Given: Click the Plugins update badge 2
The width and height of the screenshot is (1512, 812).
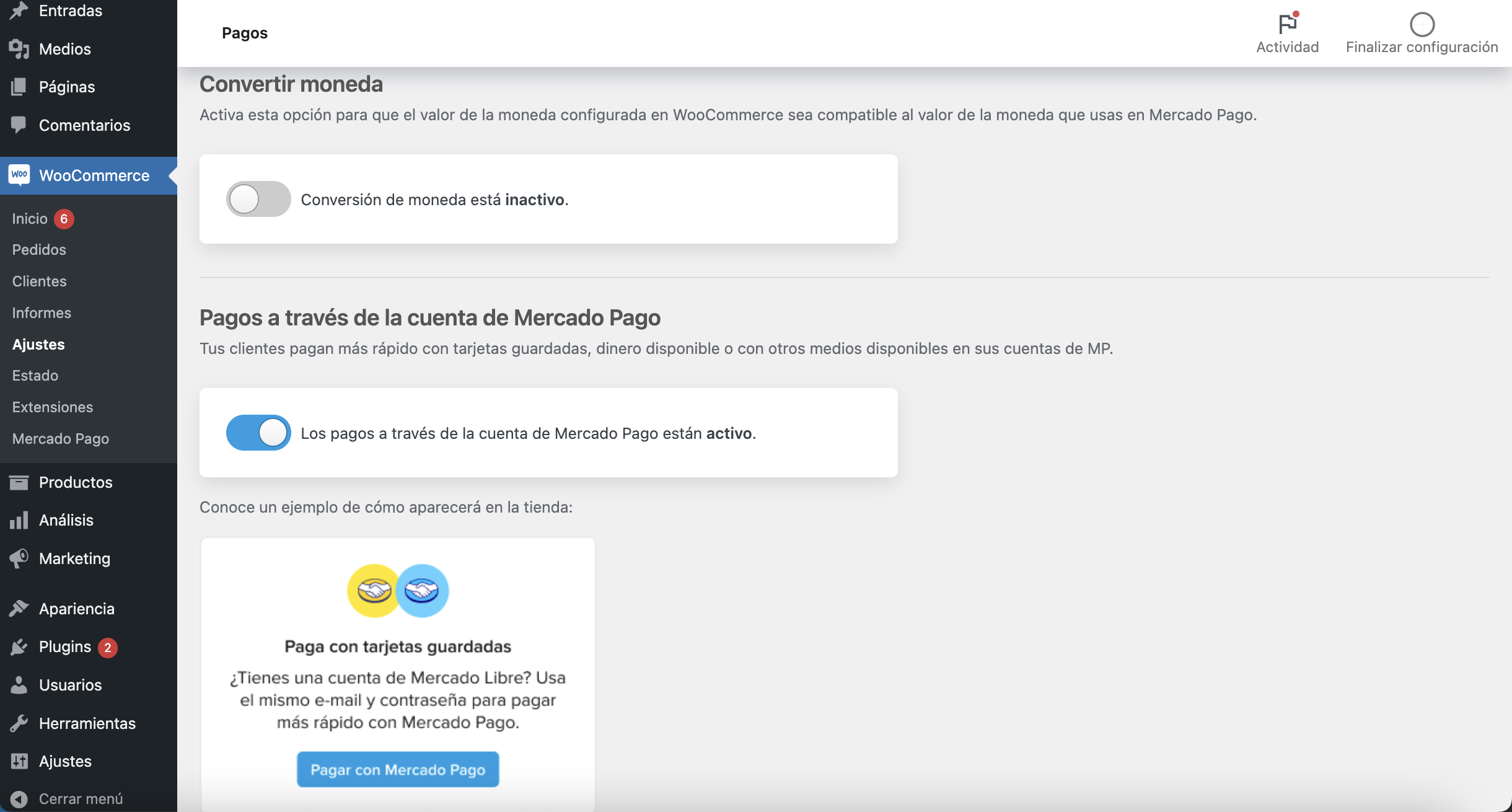Looking at the screenshot, I should [x=108, y=647].
